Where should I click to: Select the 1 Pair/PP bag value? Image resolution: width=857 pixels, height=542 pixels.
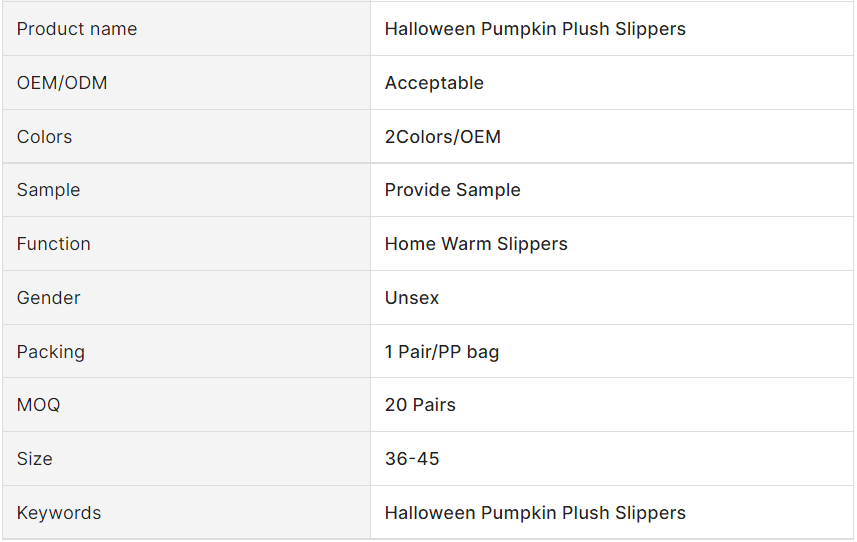442,352
